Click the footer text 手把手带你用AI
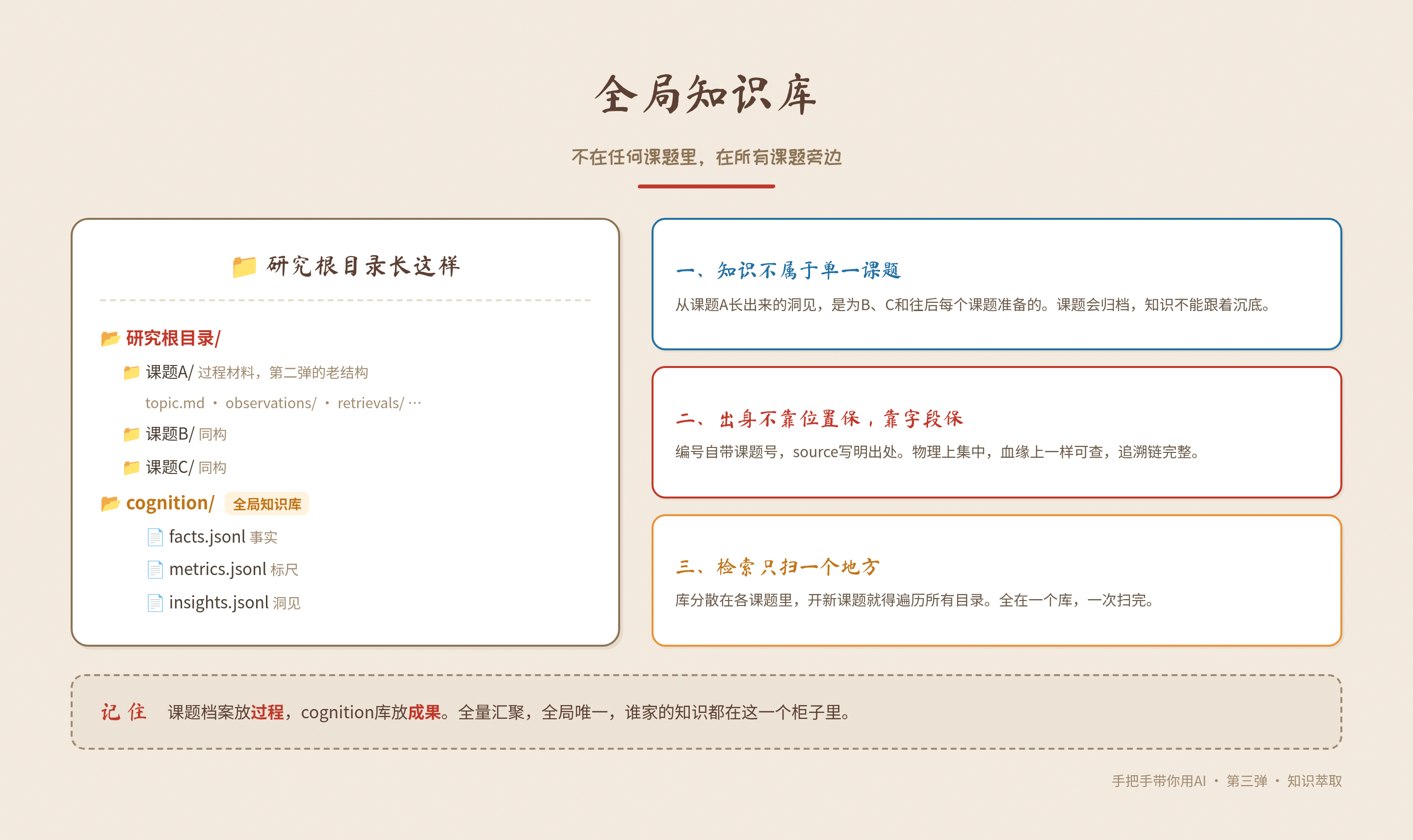The image size is (1413, 840). point(1158,781)
